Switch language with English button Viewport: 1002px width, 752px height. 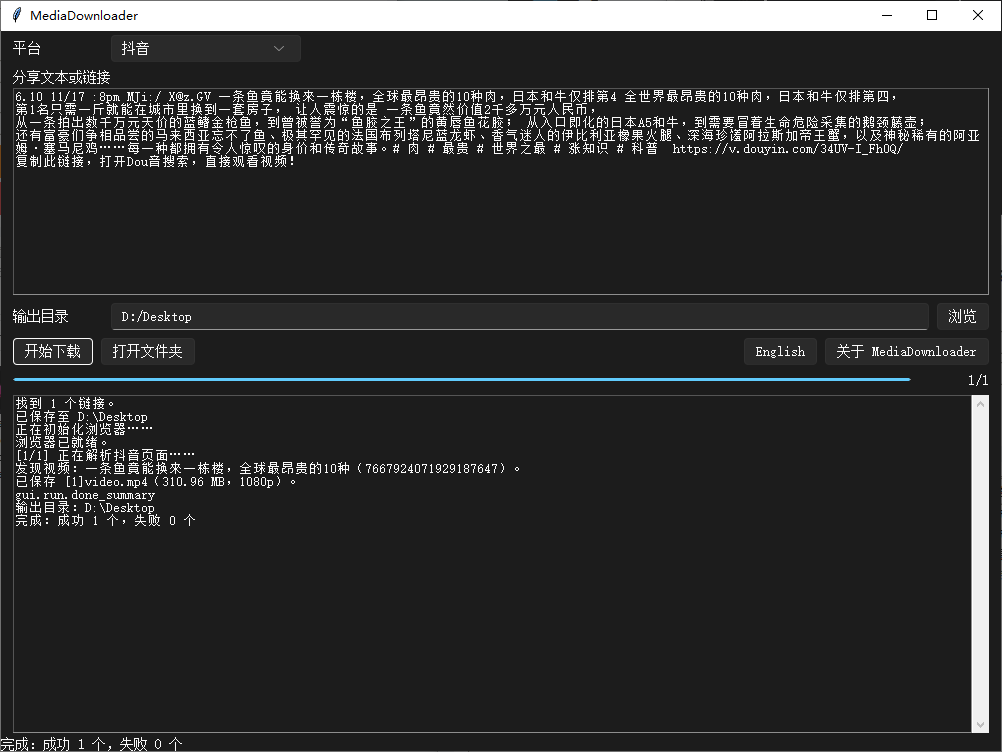(780, 351)
